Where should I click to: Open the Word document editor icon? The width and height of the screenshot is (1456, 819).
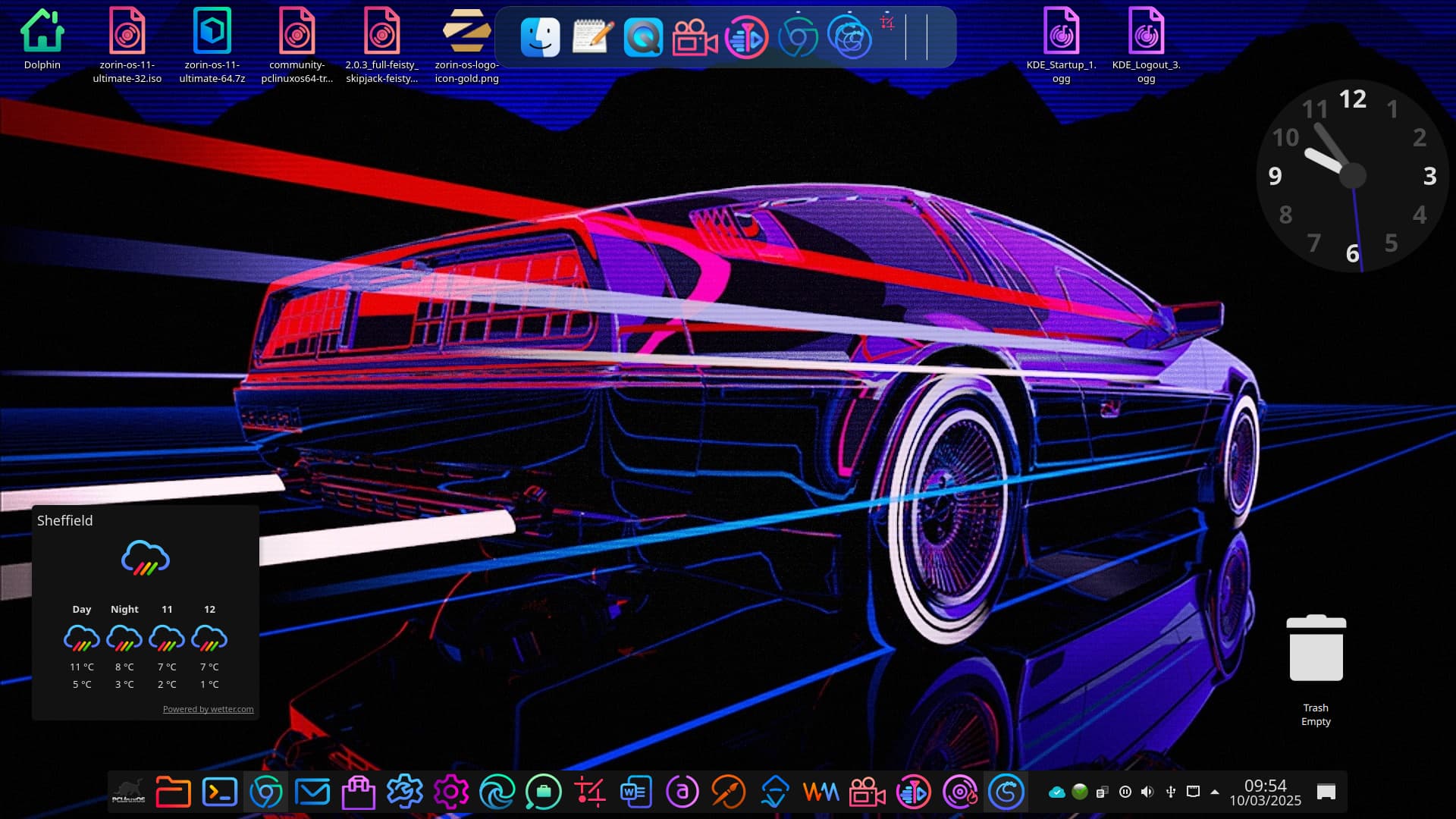click(635, 792)
